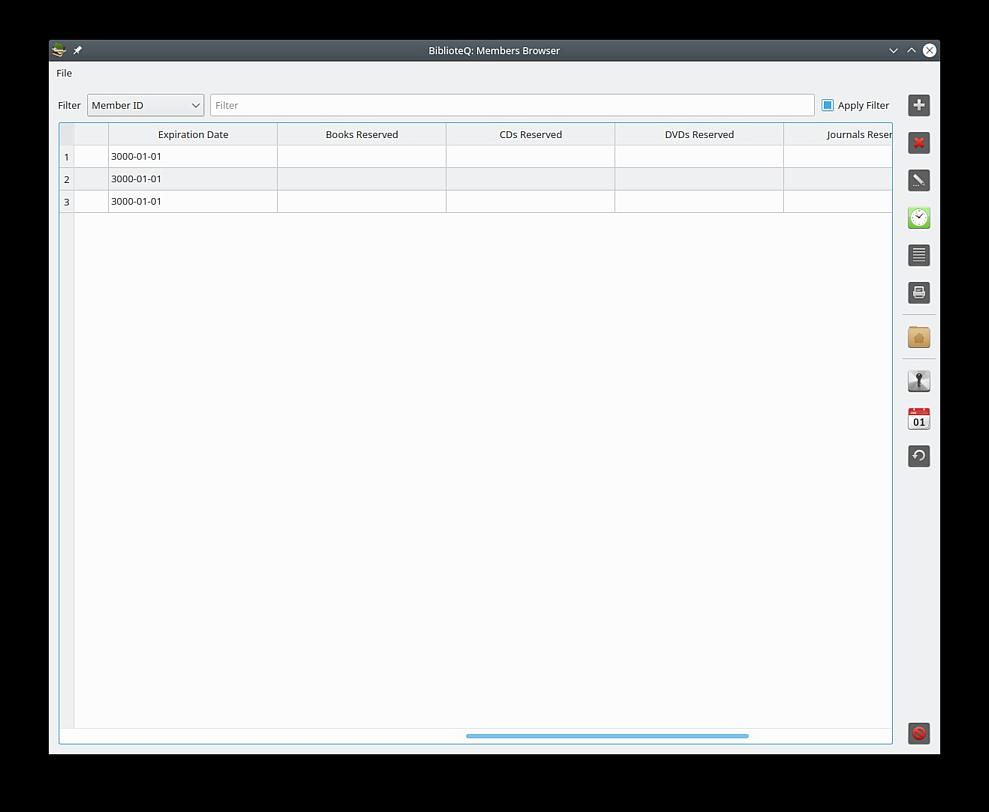
Task: Select row 2 header in table
Action: click(67, 179)
